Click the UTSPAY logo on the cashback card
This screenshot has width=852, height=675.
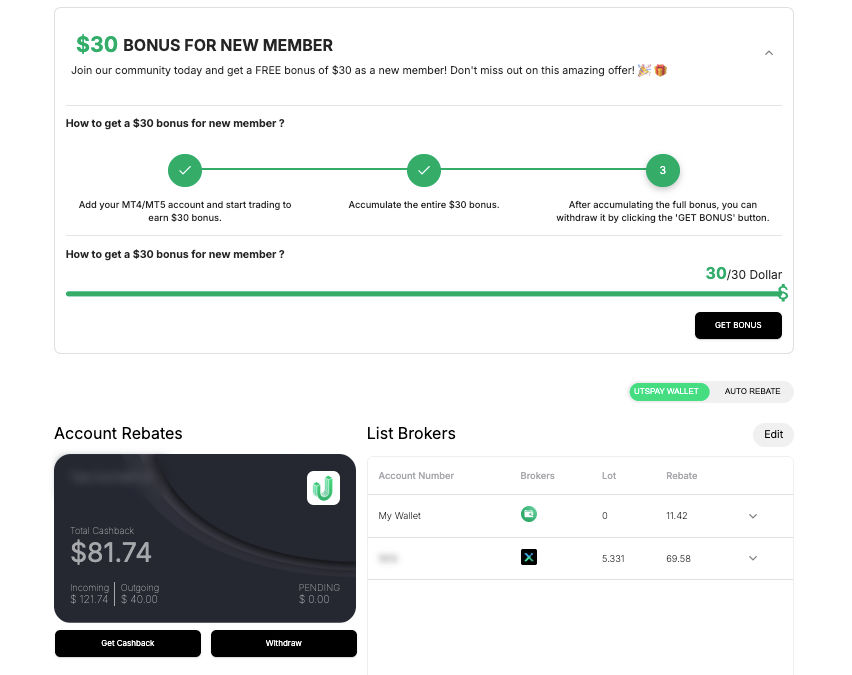click(323, 488)
